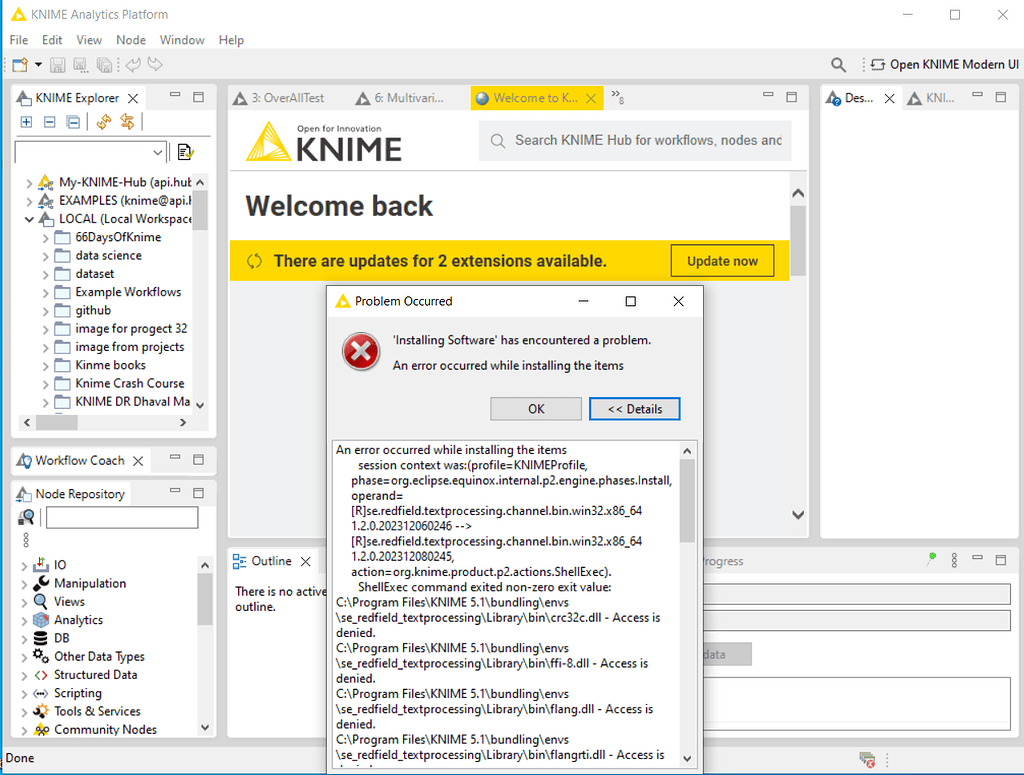Save the current workflow
Viewport: 1024px width, 775px height.
[x=58, y=64]
